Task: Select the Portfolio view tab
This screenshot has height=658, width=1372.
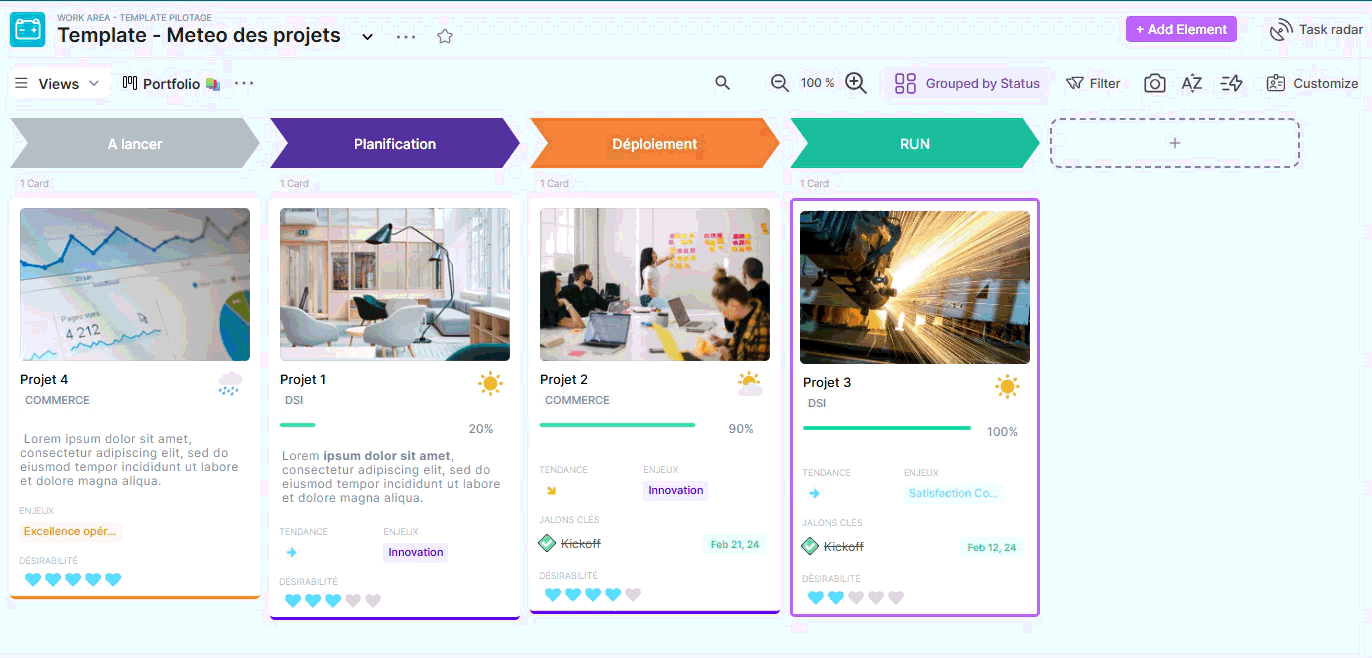Action: click(171, 83)
